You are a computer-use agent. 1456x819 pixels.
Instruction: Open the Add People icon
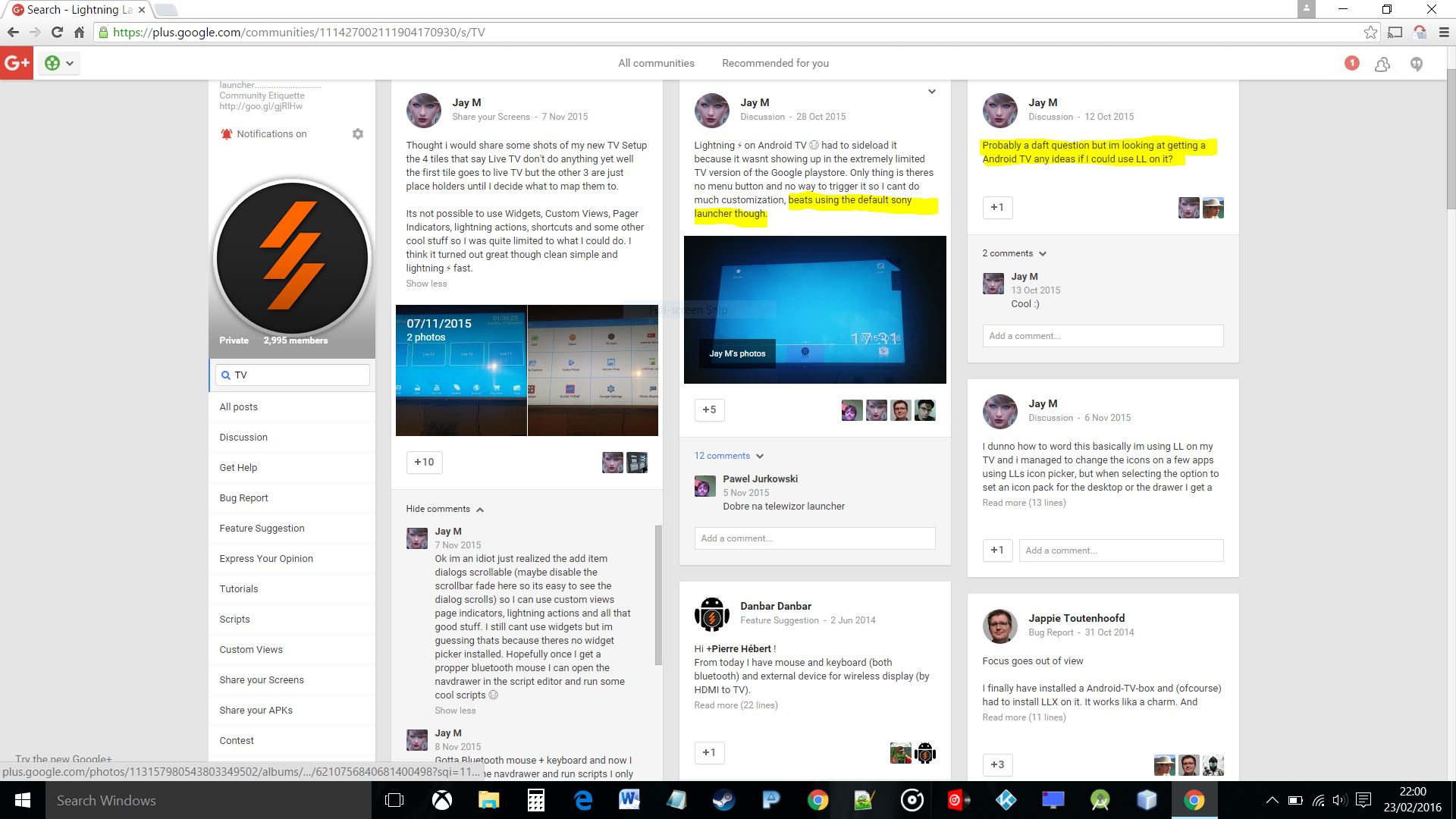1382,64
